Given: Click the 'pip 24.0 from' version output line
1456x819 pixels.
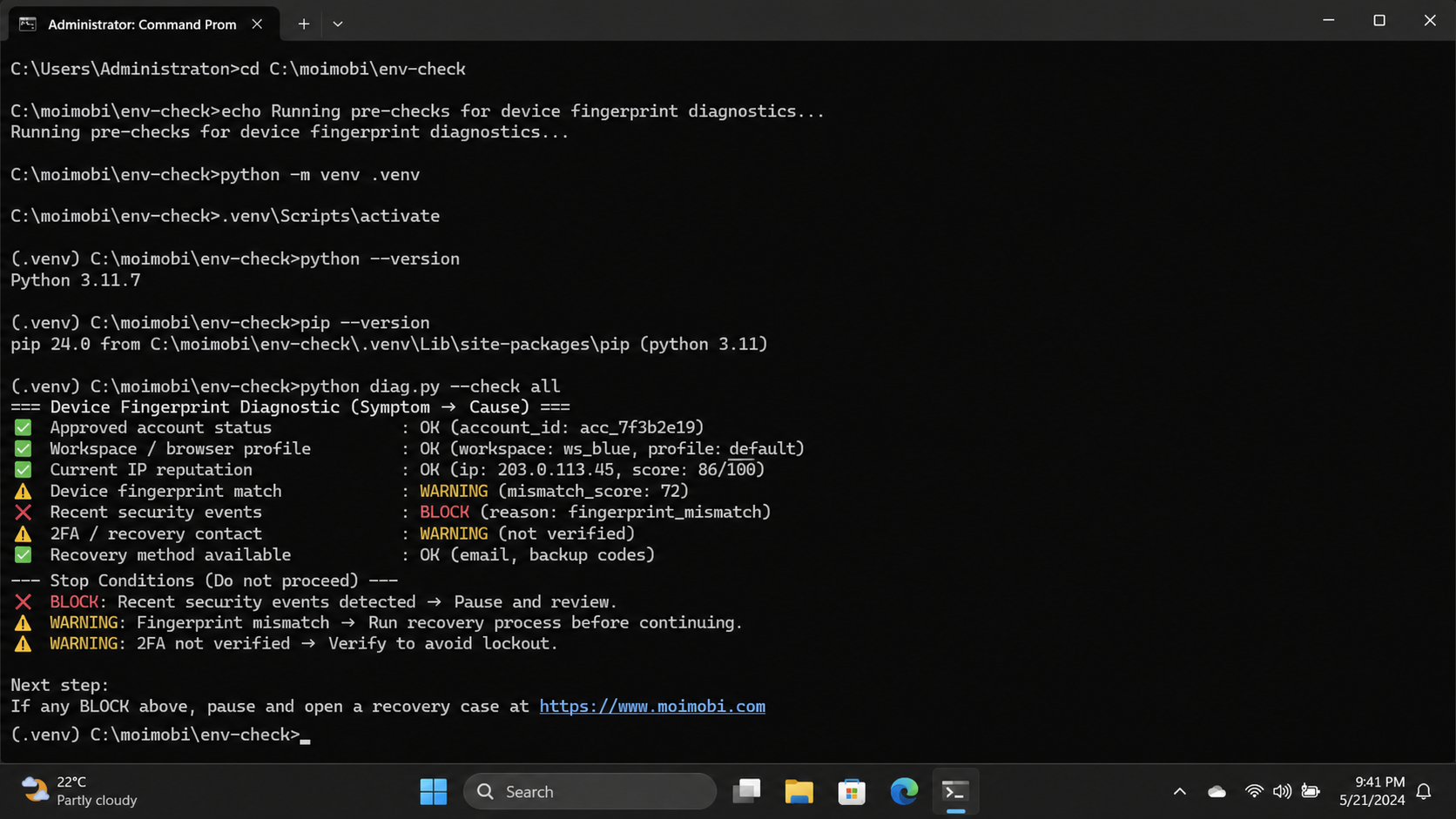Looking at the screenshot, I should click(389, 344).
